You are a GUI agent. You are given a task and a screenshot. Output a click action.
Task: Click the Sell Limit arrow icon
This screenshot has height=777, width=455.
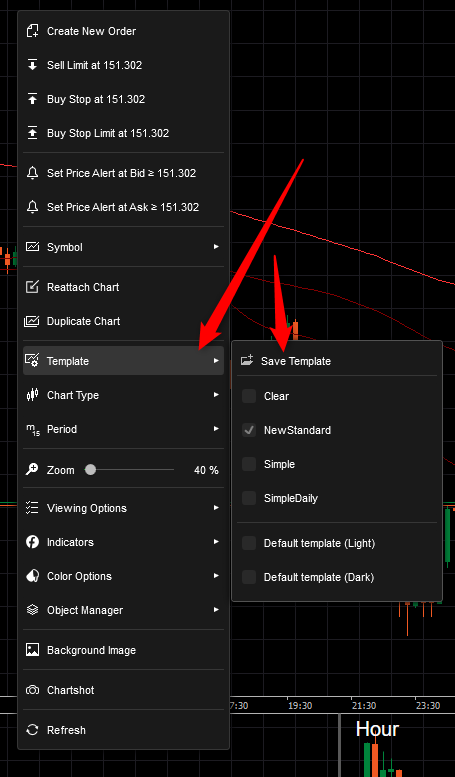coord(32,65)
